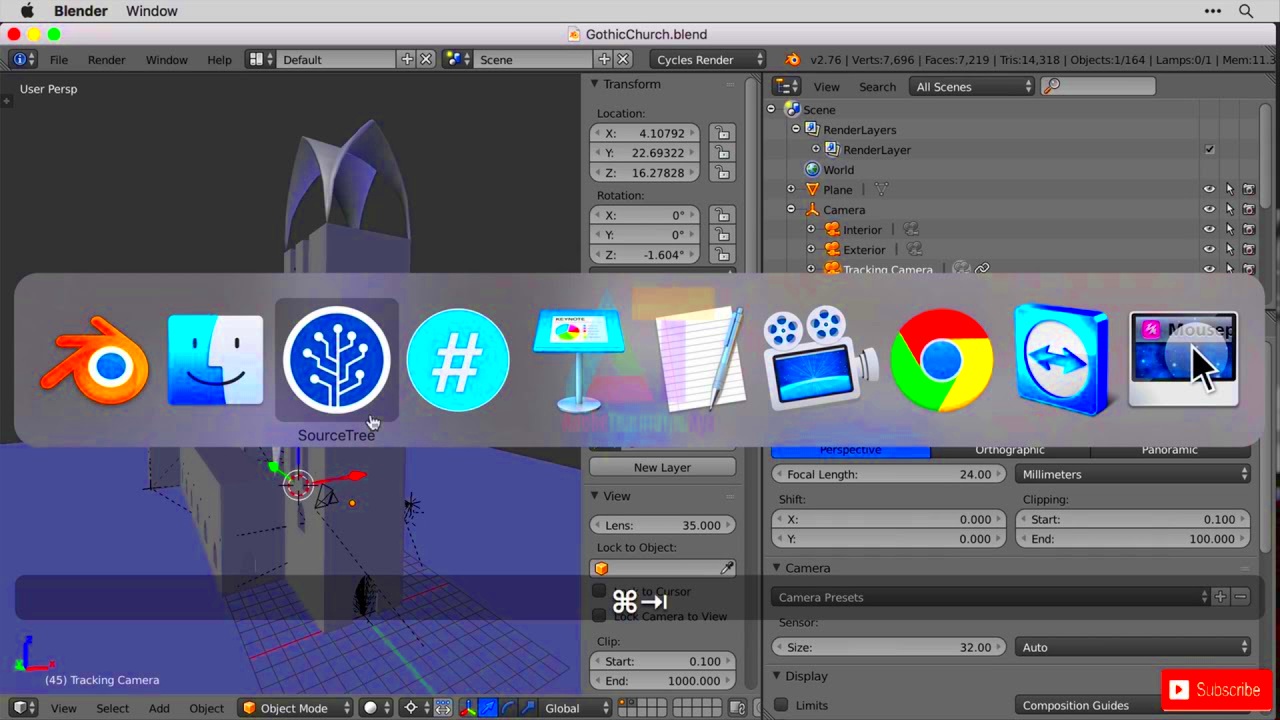The image size is (1280, 720).
Task: Enable the translate manipulator arrow
Action: tap(487, 708)
